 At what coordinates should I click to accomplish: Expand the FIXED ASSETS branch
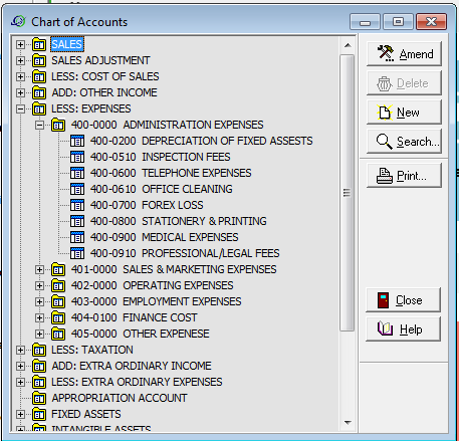tap(20, 414)
